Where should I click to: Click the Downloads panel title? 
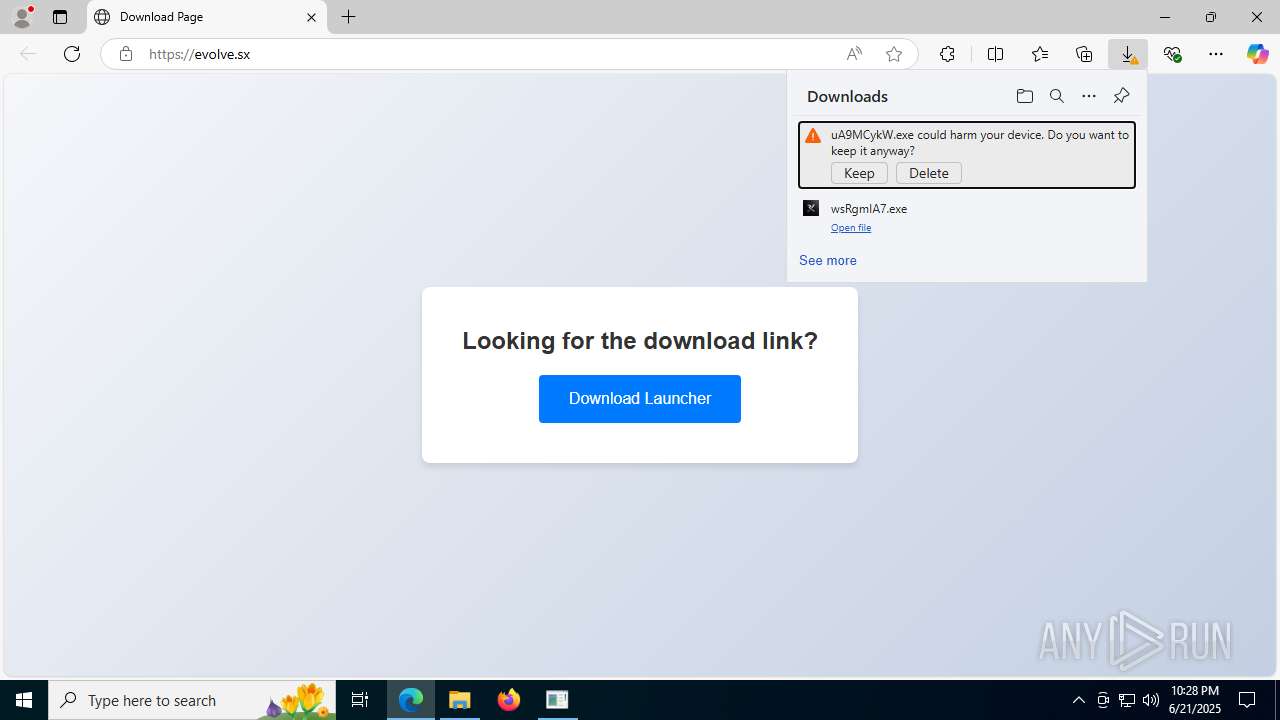click(847, 96)
